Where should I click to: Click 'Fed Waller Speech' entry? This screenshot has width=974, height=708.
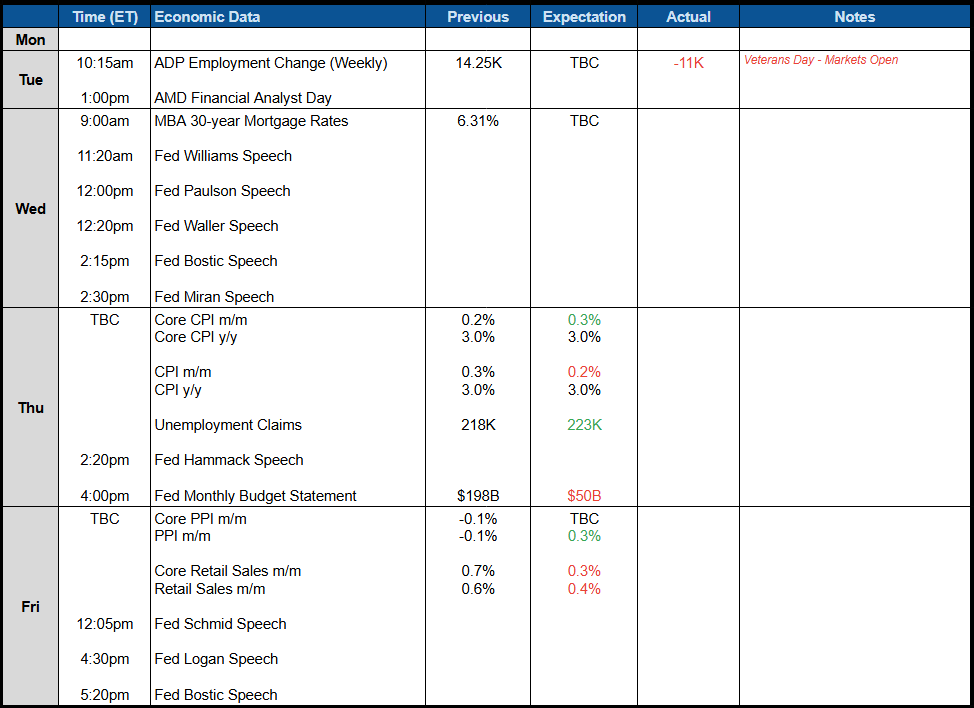(x=216, y=225)
